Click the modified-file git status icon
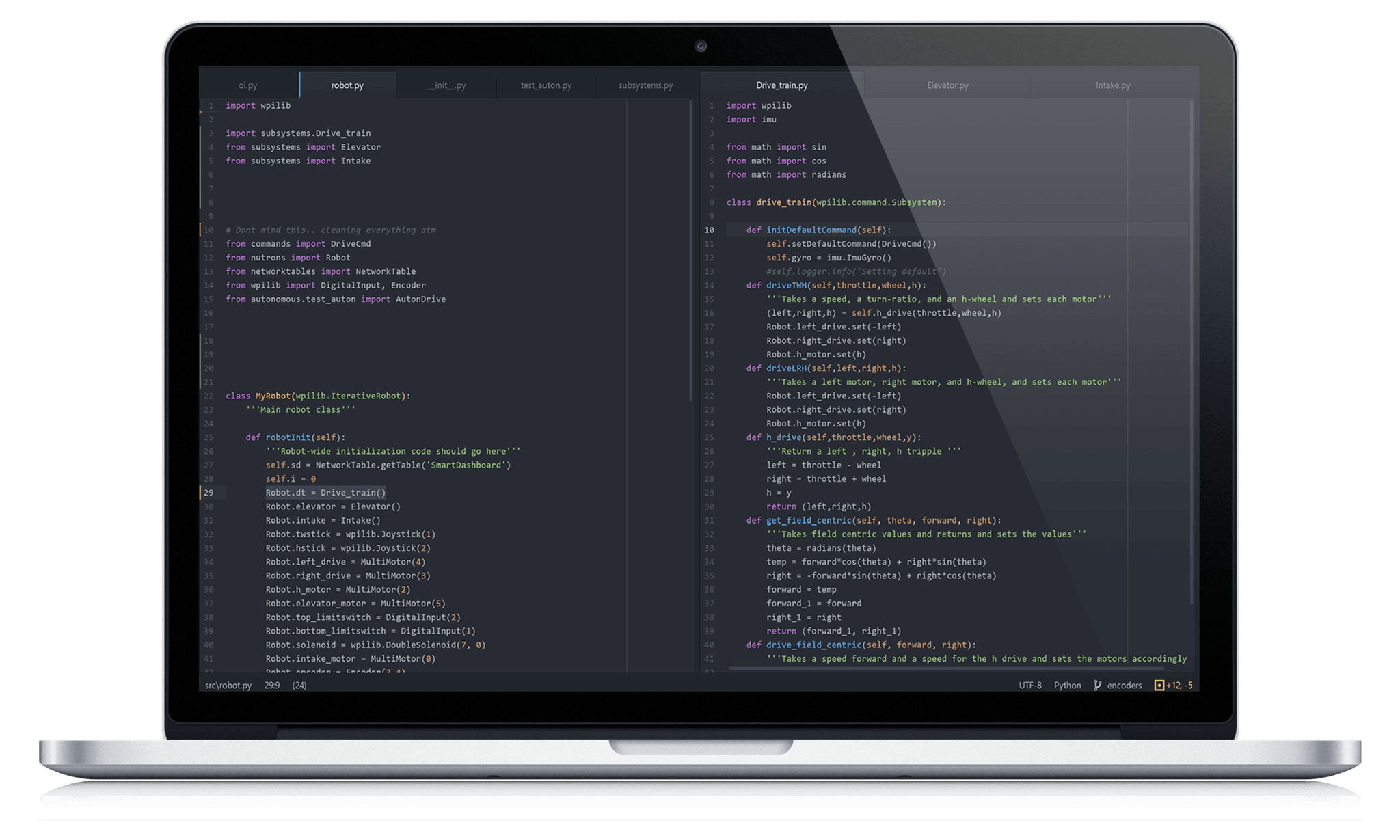 1159,685
